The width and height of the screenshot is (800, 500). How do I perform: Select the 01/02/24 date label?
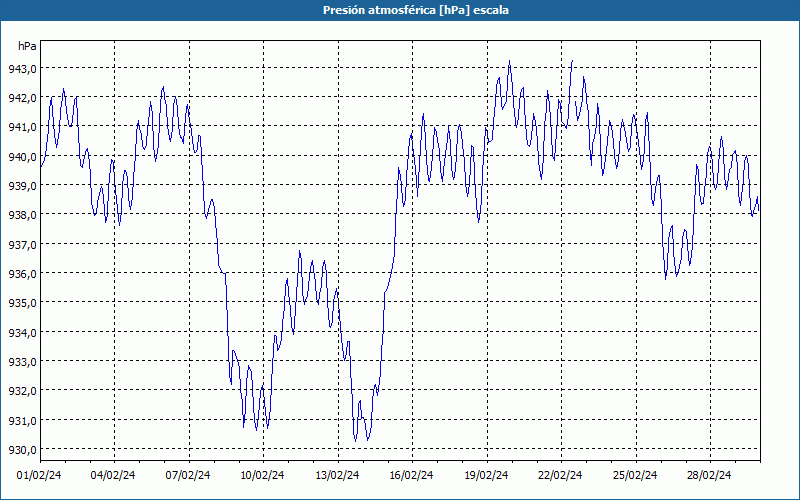[x=39, y=475]
